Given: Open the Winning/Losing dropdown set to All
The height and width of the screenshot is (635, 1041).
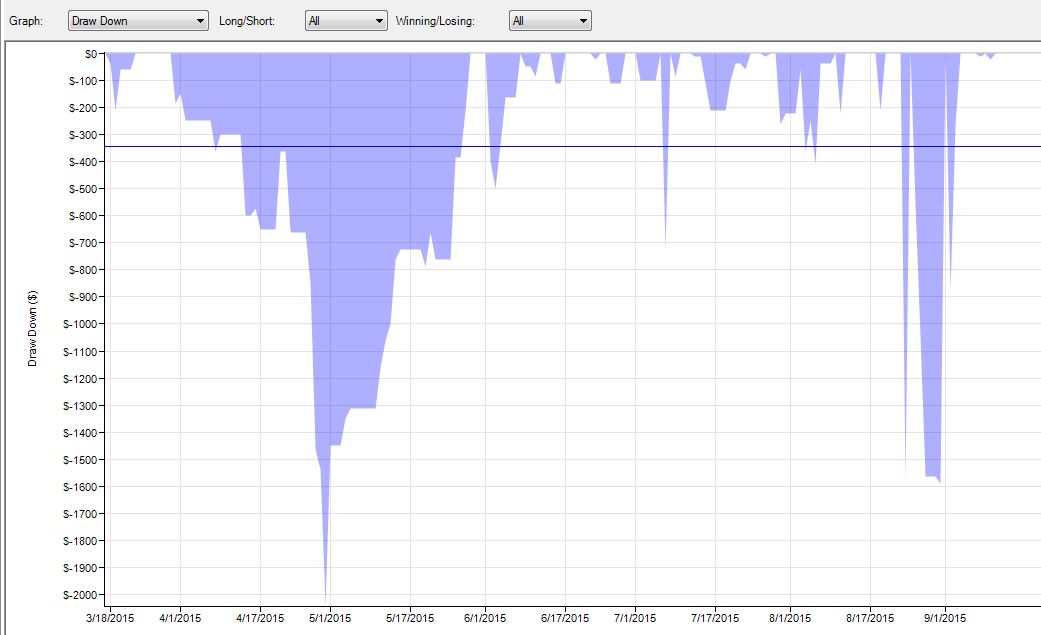Looking at the screenshot, I should [x=550, y=21].
